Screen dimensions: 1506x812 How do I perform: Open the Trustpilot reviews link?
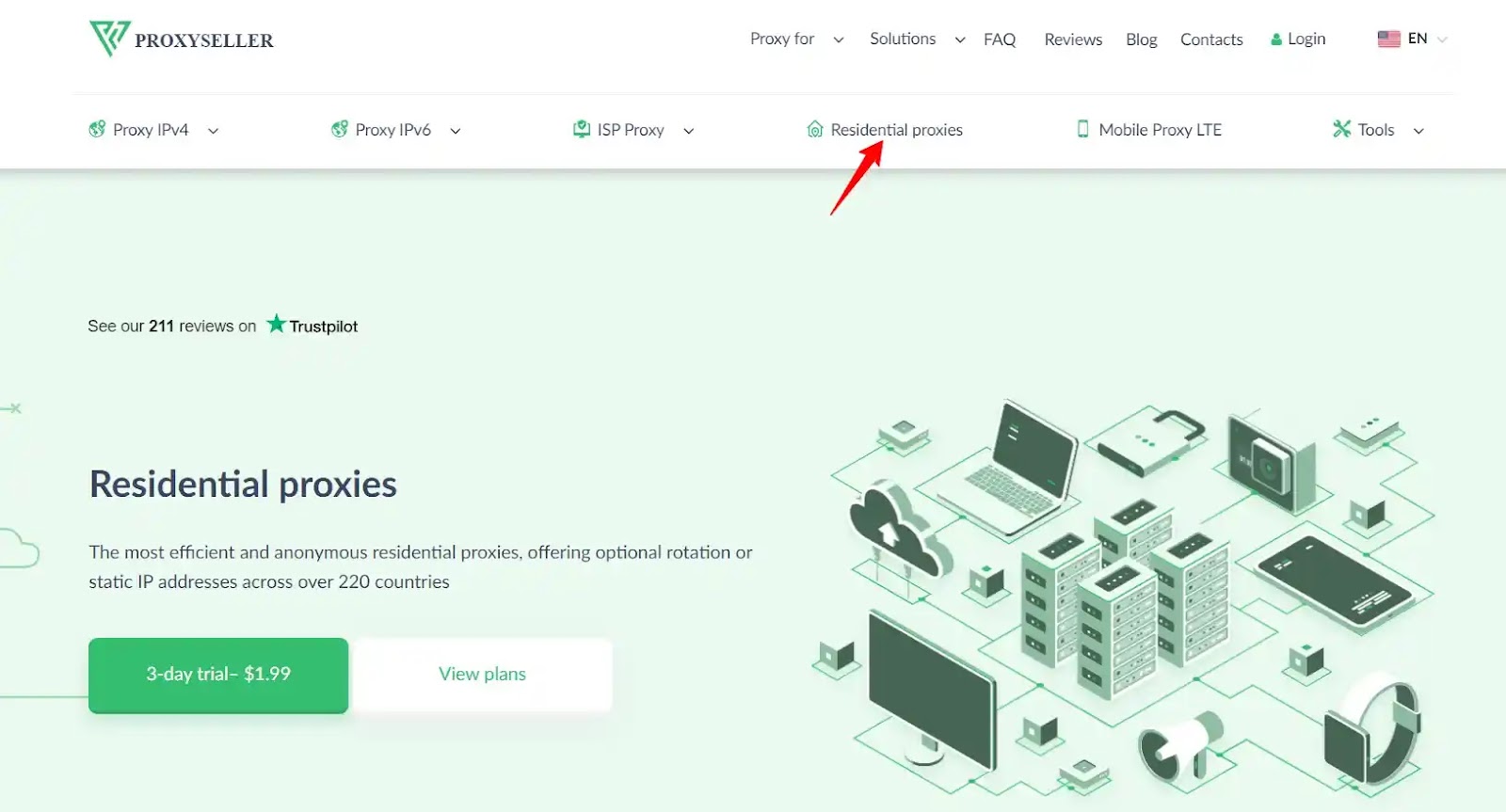tap(312, 326)
